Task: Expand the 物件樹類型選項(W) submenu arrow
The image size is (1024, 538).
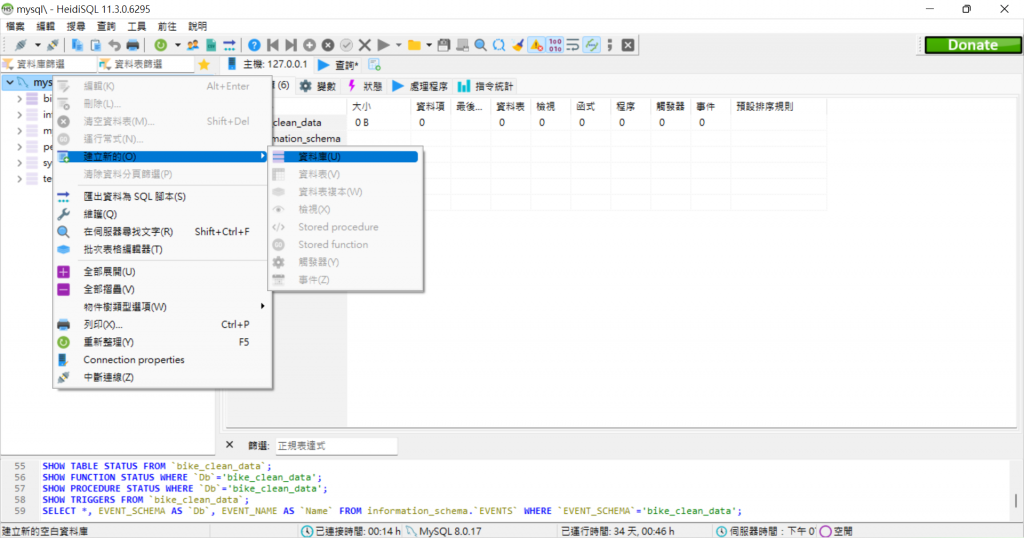Action: click(x=263, y=306)
